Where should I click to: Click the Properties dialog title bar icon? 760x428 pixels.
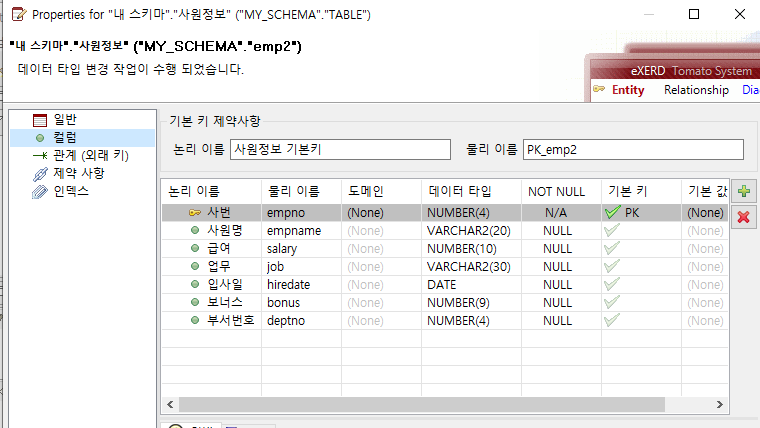pyautogui.click(x=18, y=14)
